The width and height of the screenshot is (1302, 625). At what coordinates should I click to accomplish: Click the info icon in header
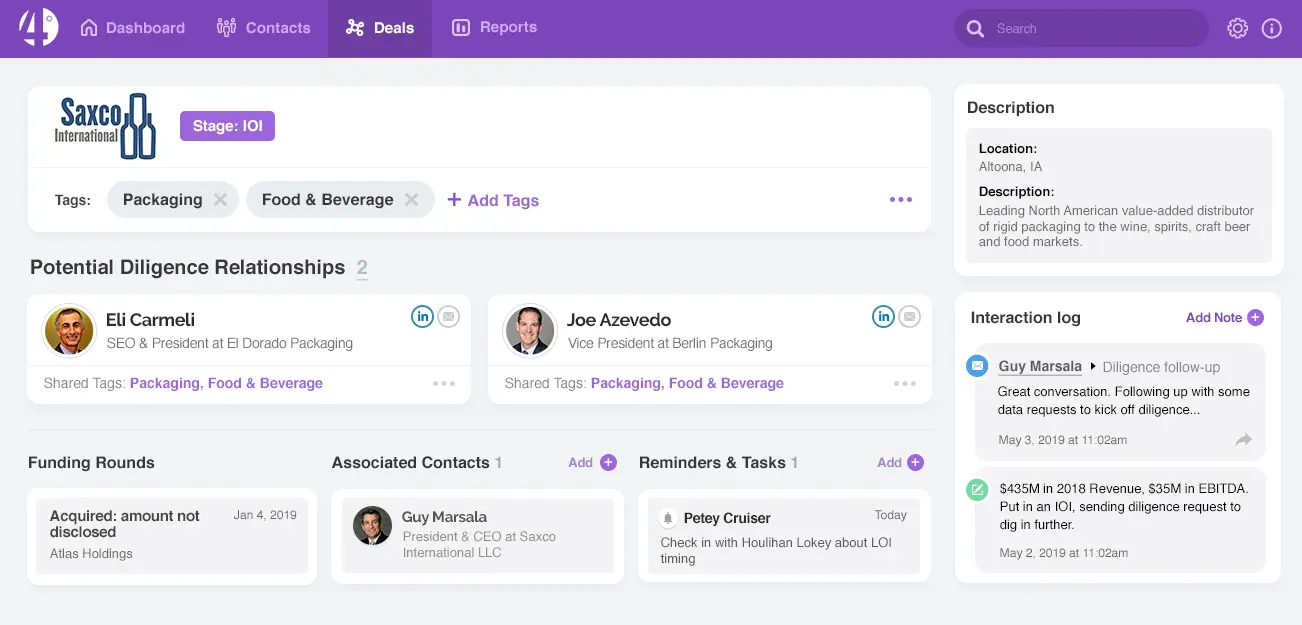1272,28
